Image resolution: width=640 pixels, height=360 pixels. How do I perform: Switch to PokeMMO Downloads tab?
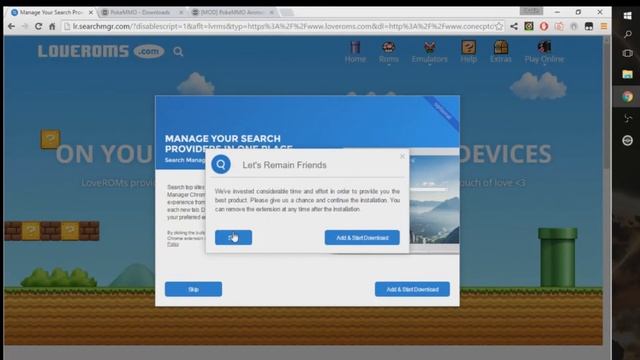(141, 12)
